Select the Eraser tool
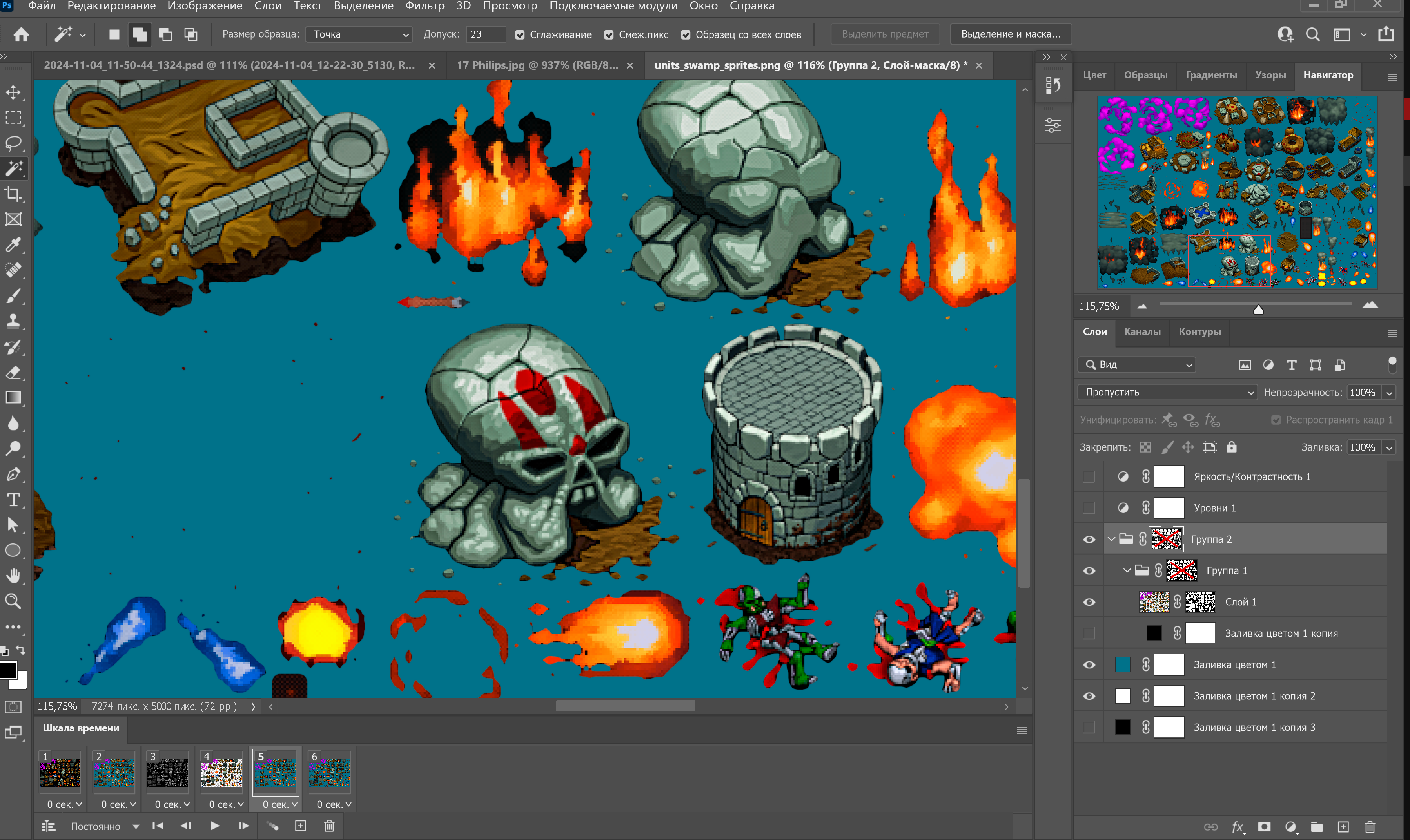The height and width of the screenshot is (840, 1410). [x=14, y=373]
